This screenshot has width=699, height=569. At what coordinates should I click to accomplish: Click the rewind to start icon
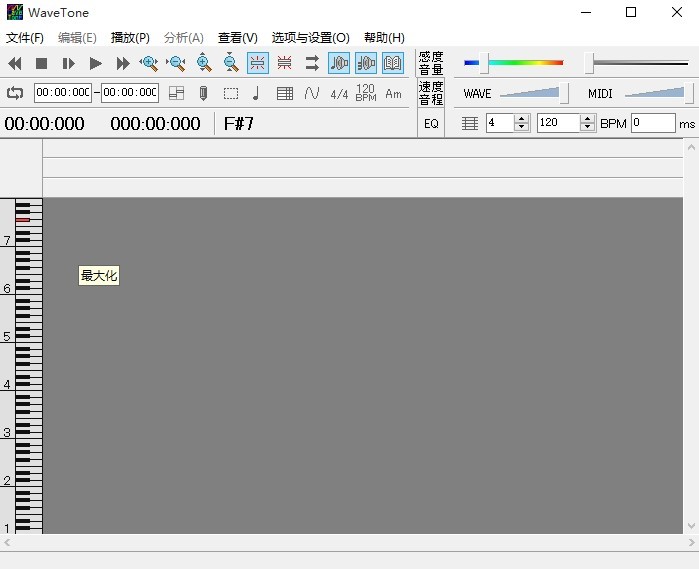pos(15,63)
